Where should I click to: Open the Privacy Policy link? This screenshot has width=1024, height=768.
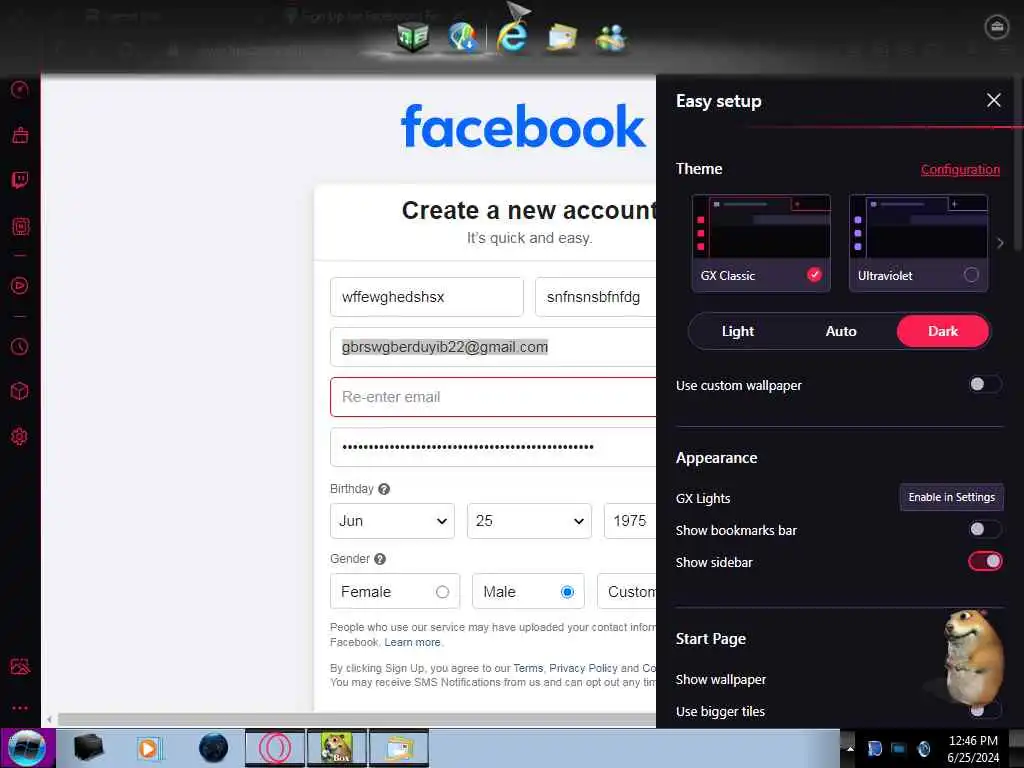coord(583,668)
